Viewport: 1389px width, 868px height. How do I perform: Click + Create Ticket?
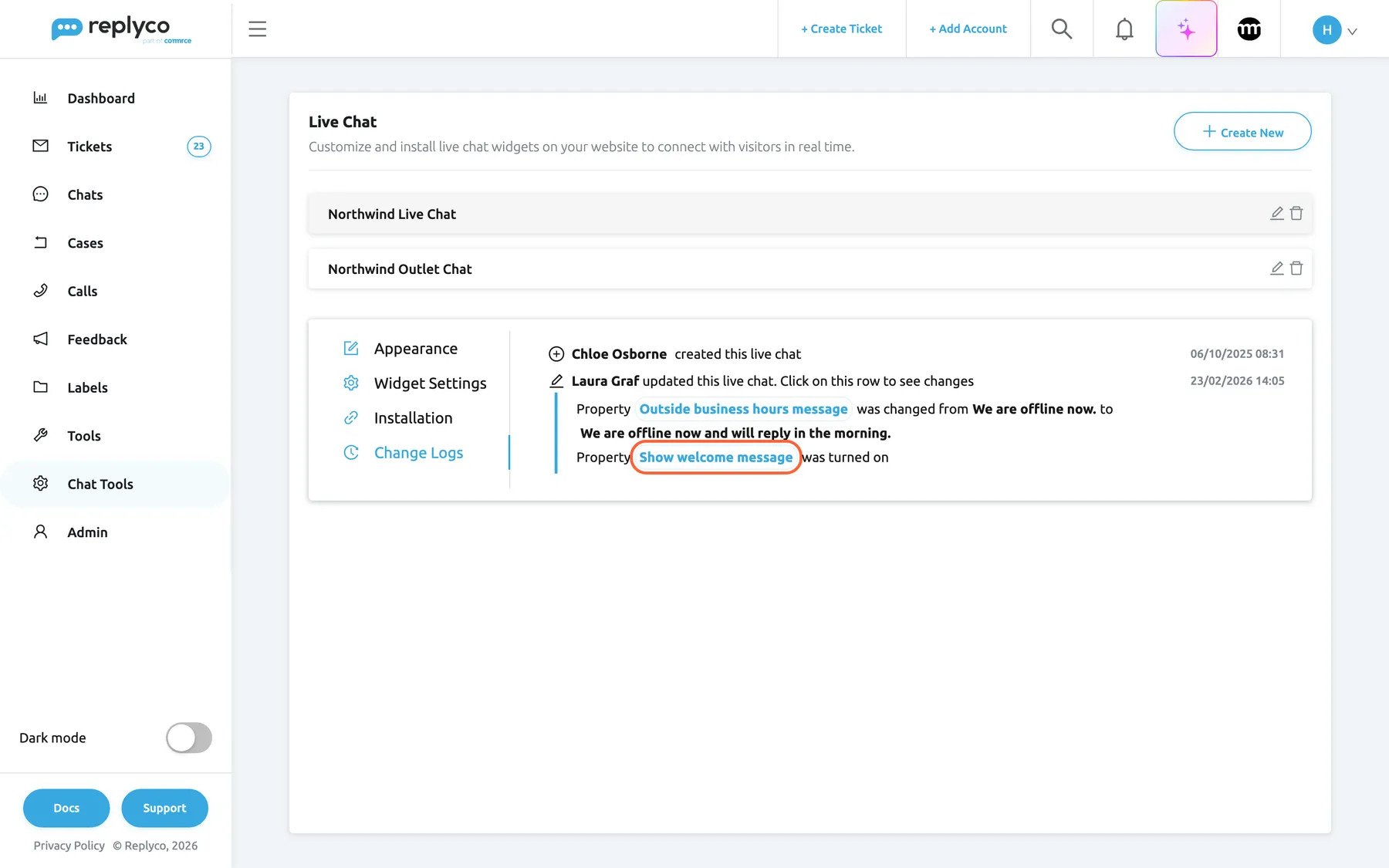point(841,29)
